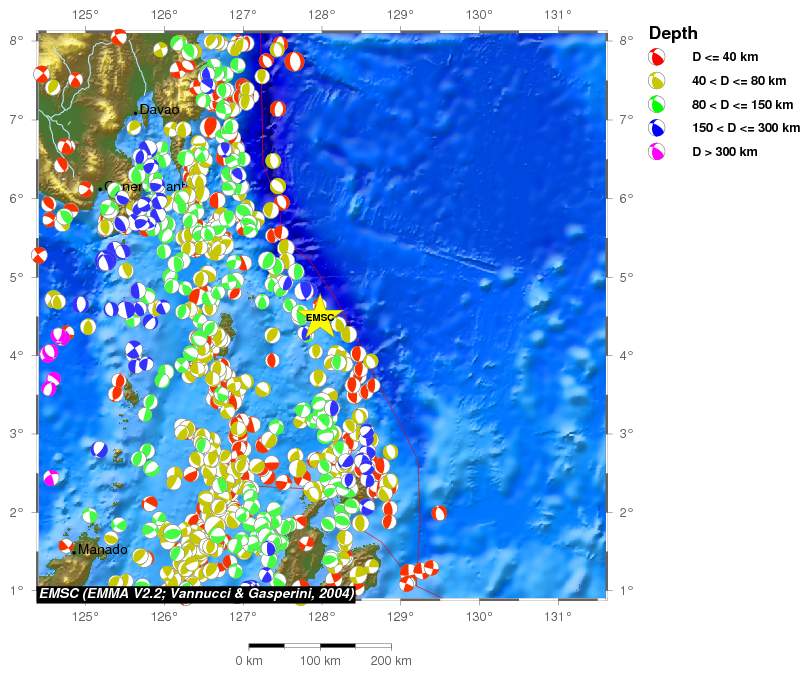Click the Manado city label
This screenshot has height=675, width=810.
pyautogui.click(x=102, y=550)
